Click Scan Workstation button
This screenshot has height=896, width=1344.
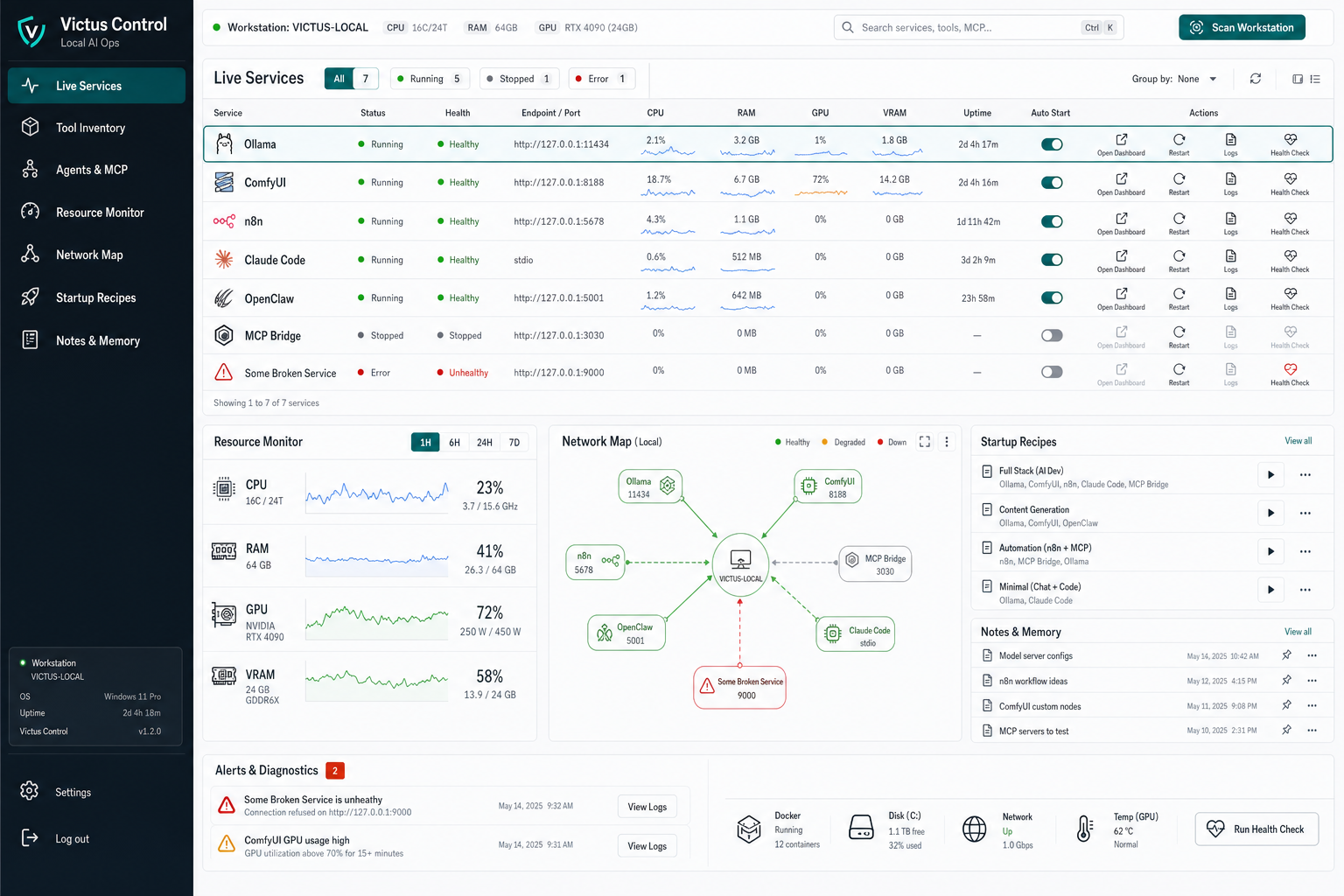tap(1242, 27)
